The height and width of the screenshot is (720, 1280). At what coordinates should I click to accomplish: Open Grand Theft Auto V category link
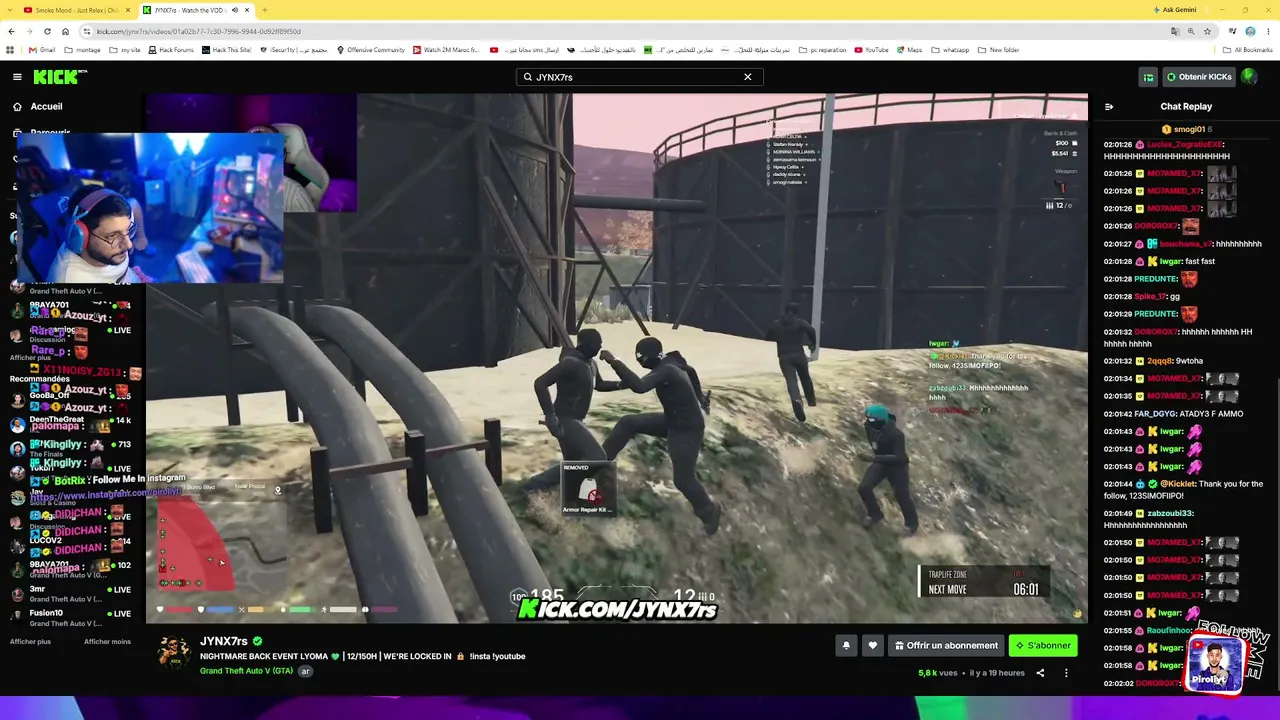tap(246, 671)
